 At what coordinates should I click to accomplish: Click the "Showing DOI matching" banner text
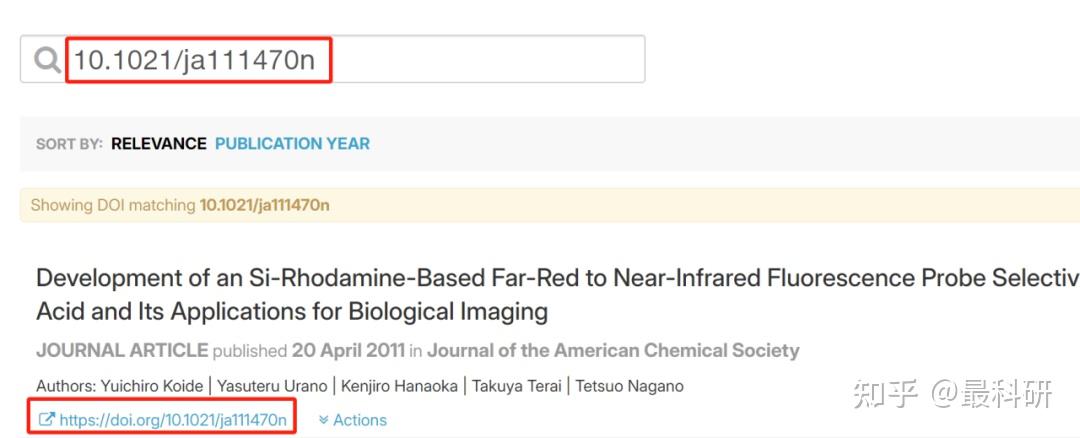[112, 205]
